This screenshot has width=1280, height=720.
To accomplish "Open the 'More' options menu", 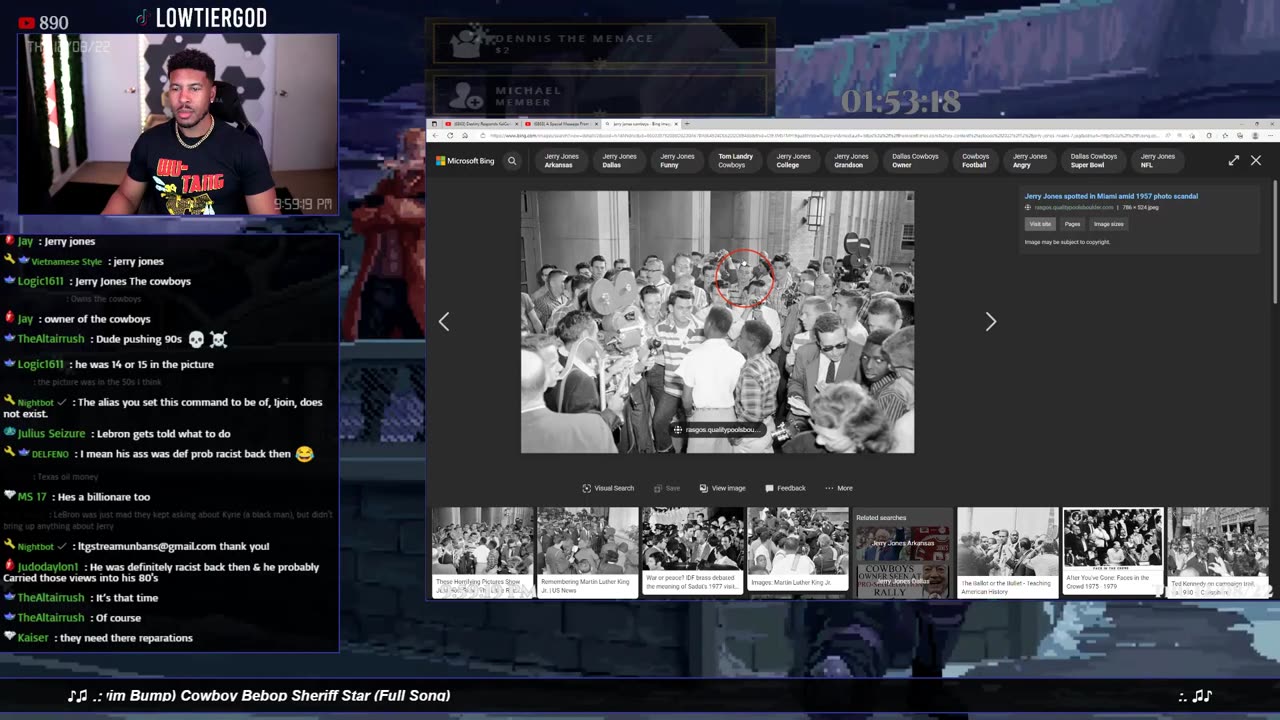I will click(x=839, y=488).
